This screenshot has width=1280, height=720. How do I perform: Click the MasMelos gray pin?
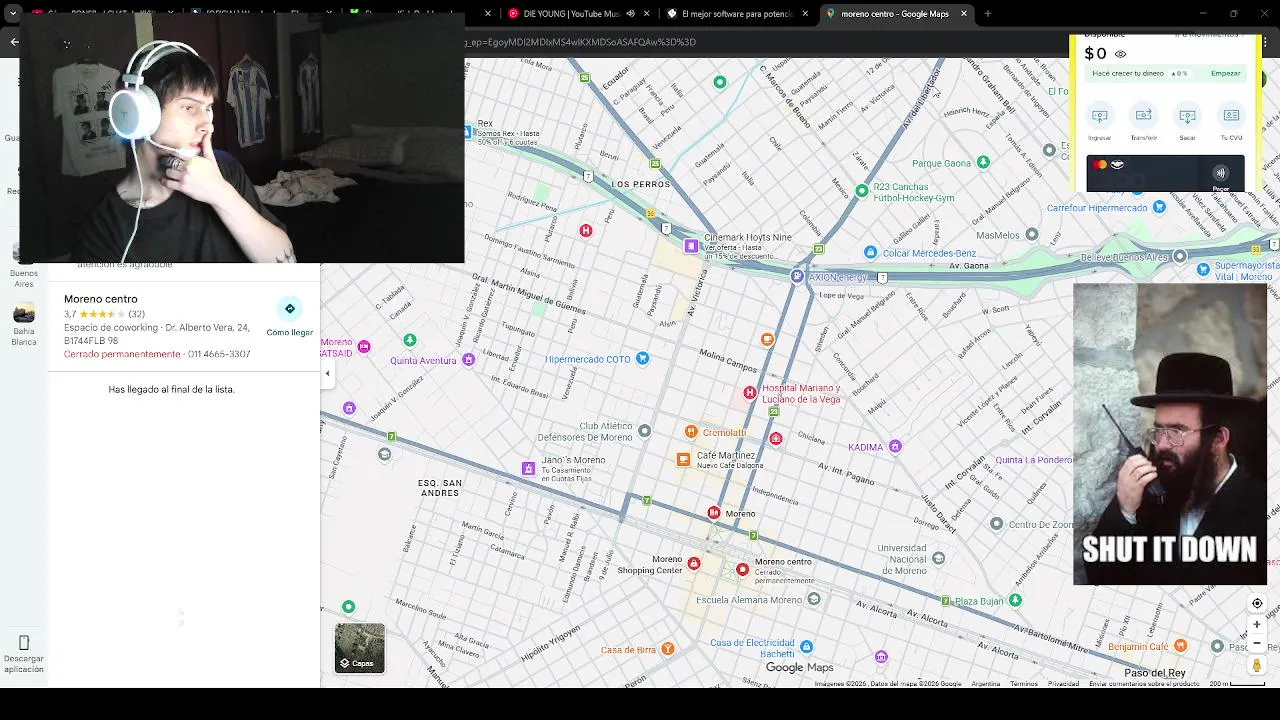[x=1032, y=234]
